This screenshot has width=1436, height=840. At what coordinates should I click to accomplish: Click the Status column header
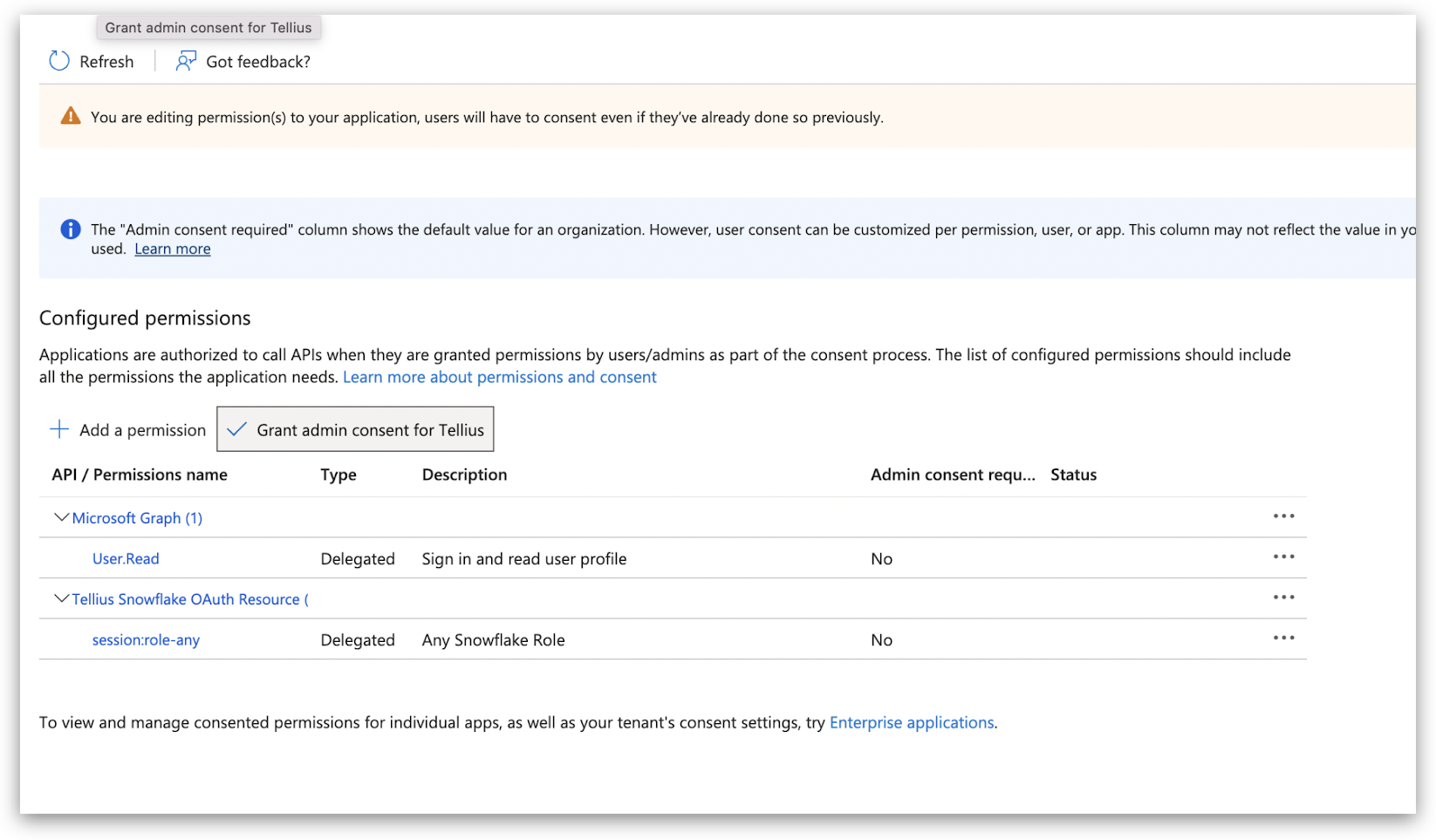point(1073,475)
